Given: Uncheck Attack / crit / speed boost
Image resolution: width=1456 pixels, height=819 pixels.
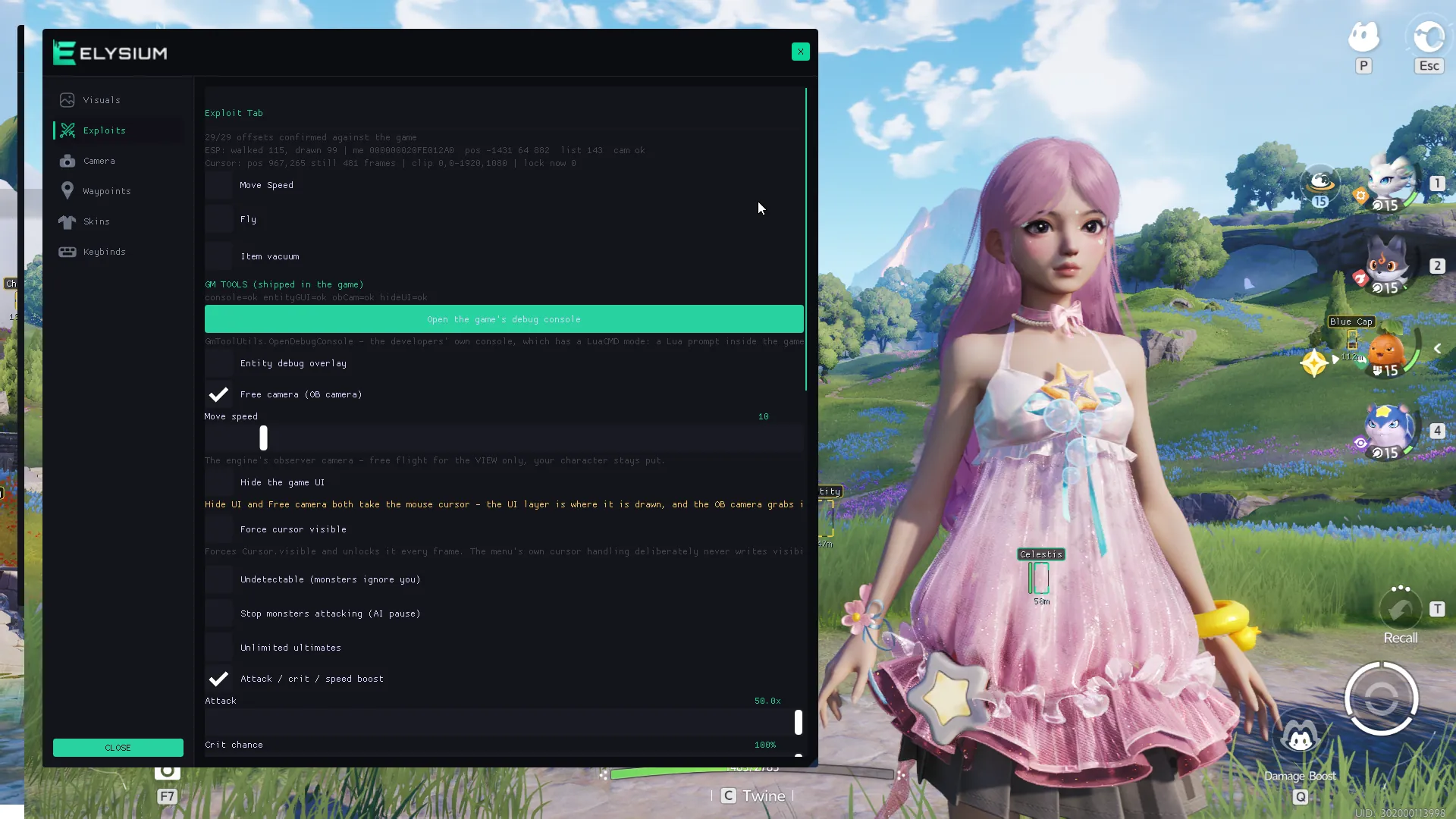Looking at the screenshot, I should coord(218,679).
